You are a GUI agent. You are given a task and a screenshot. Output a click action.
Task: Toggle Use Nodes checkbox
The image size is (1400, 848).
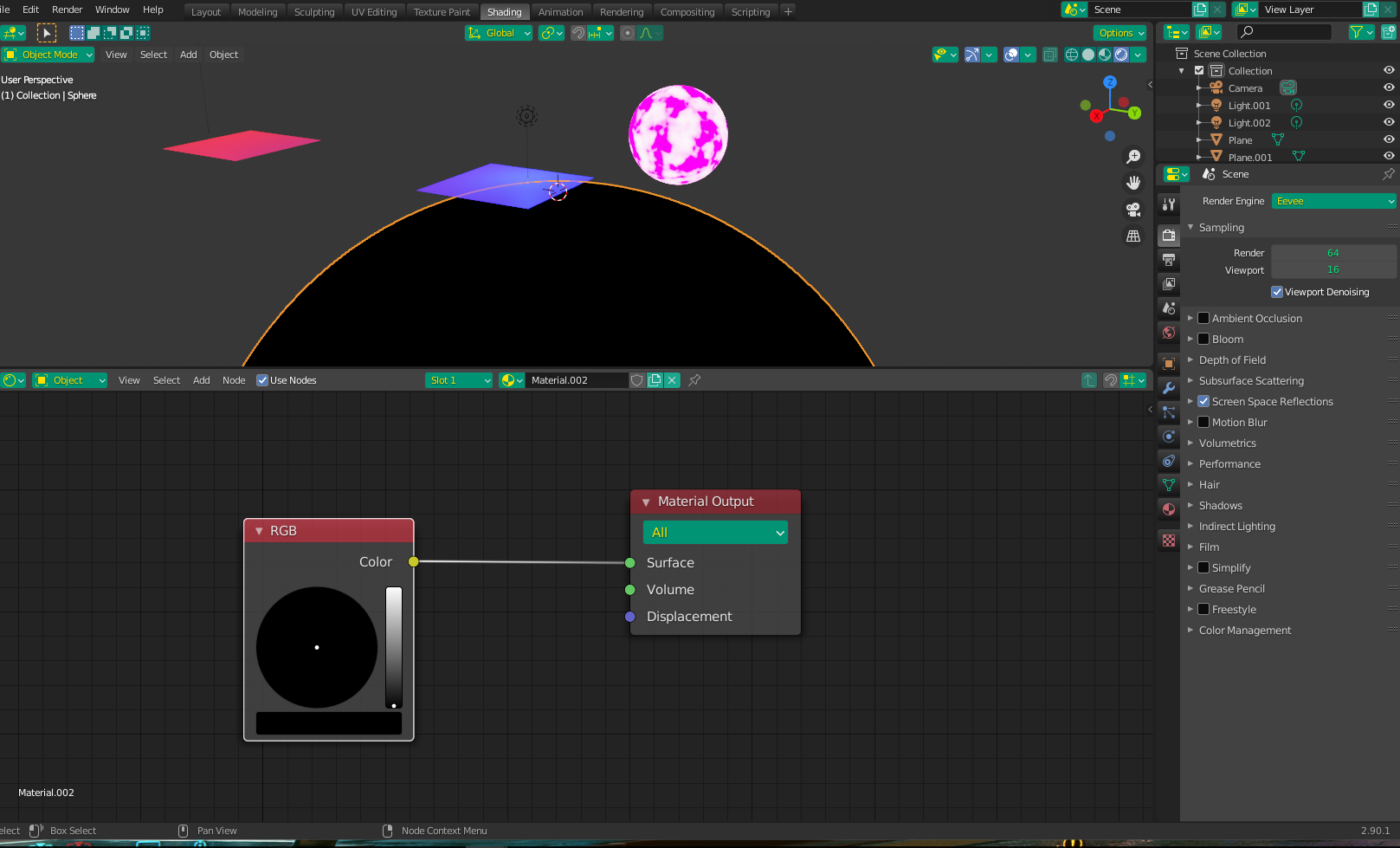(x=262, y=380)
